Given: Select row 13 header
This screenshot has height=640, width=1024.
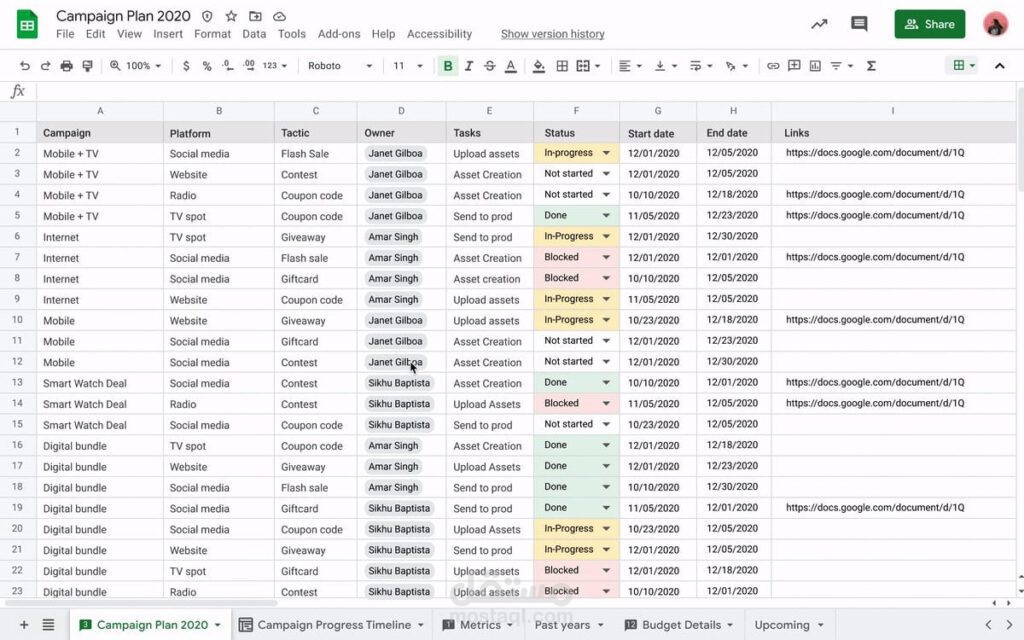Looking at the screenshot, I should [x=18, y=383].
